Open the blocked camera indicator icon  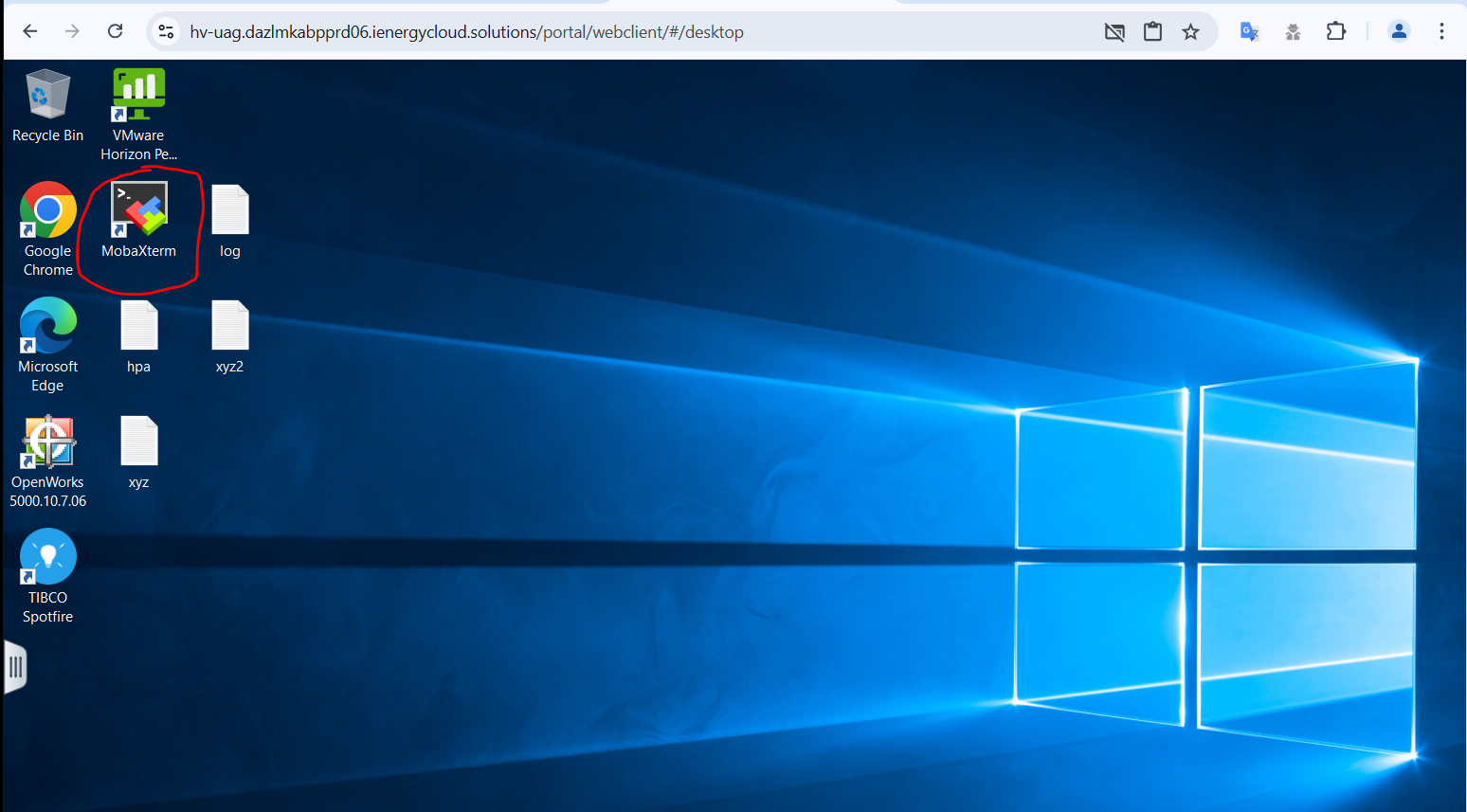click(x=1114, y=32)
